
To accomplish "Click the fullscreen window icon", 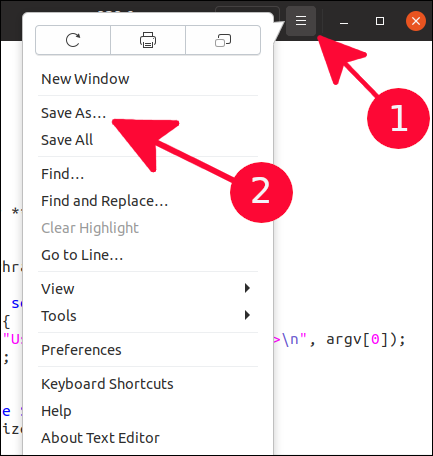I will [x=223, y=40].
